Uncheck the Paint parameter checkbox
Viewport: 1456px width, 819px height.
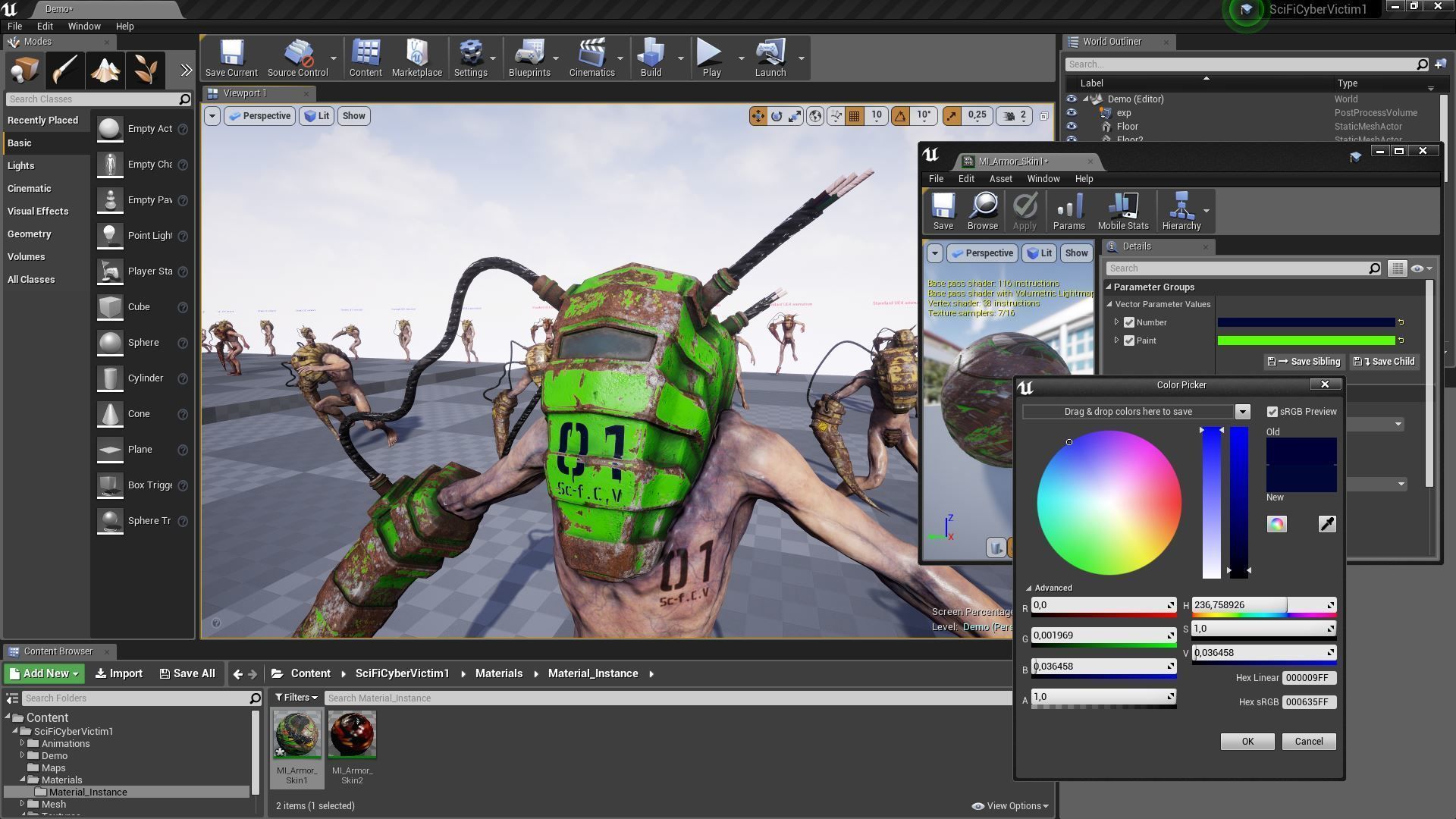click(x=1129, y=340)
